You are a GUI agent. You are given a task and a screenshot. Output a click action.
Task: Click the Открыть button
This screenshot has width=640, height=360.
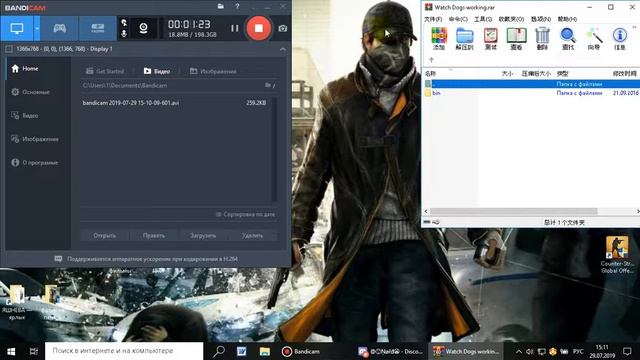click(105, 236)
